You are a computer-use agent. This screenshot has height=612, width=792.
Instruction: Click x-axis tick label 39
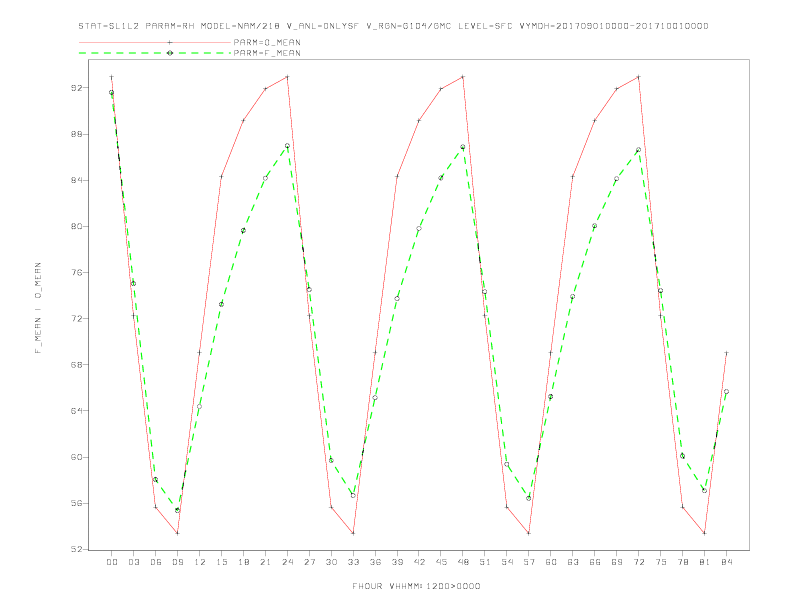[x=398, y=562]
